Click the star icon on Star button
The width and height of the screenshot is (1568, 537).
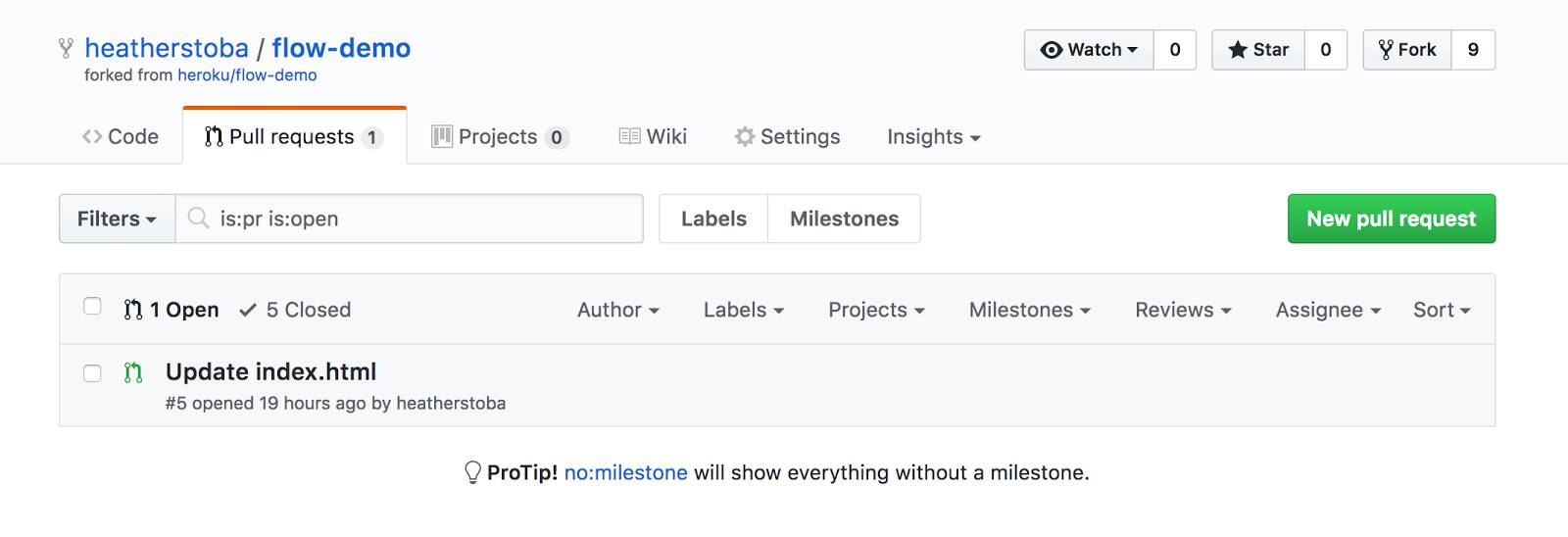point(1238,50)
